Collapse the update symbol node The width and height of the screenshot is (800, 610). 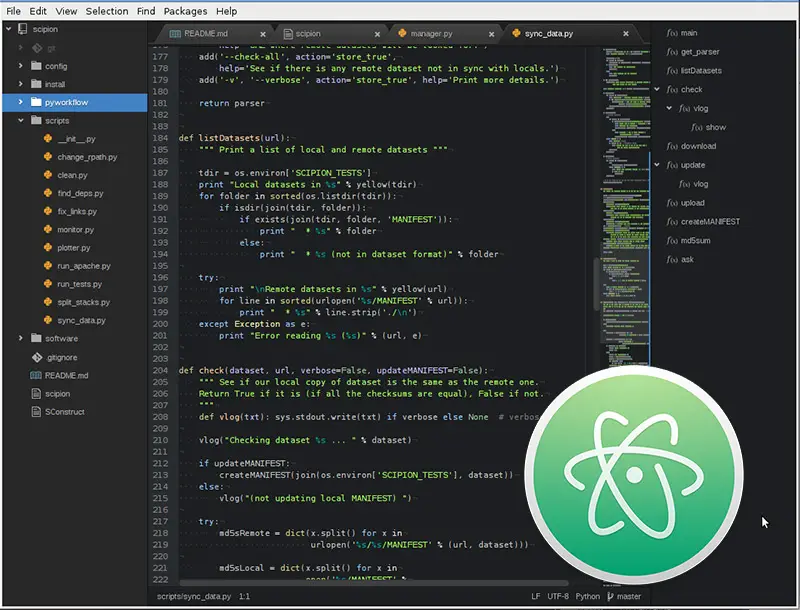click(x=657, y=165)
